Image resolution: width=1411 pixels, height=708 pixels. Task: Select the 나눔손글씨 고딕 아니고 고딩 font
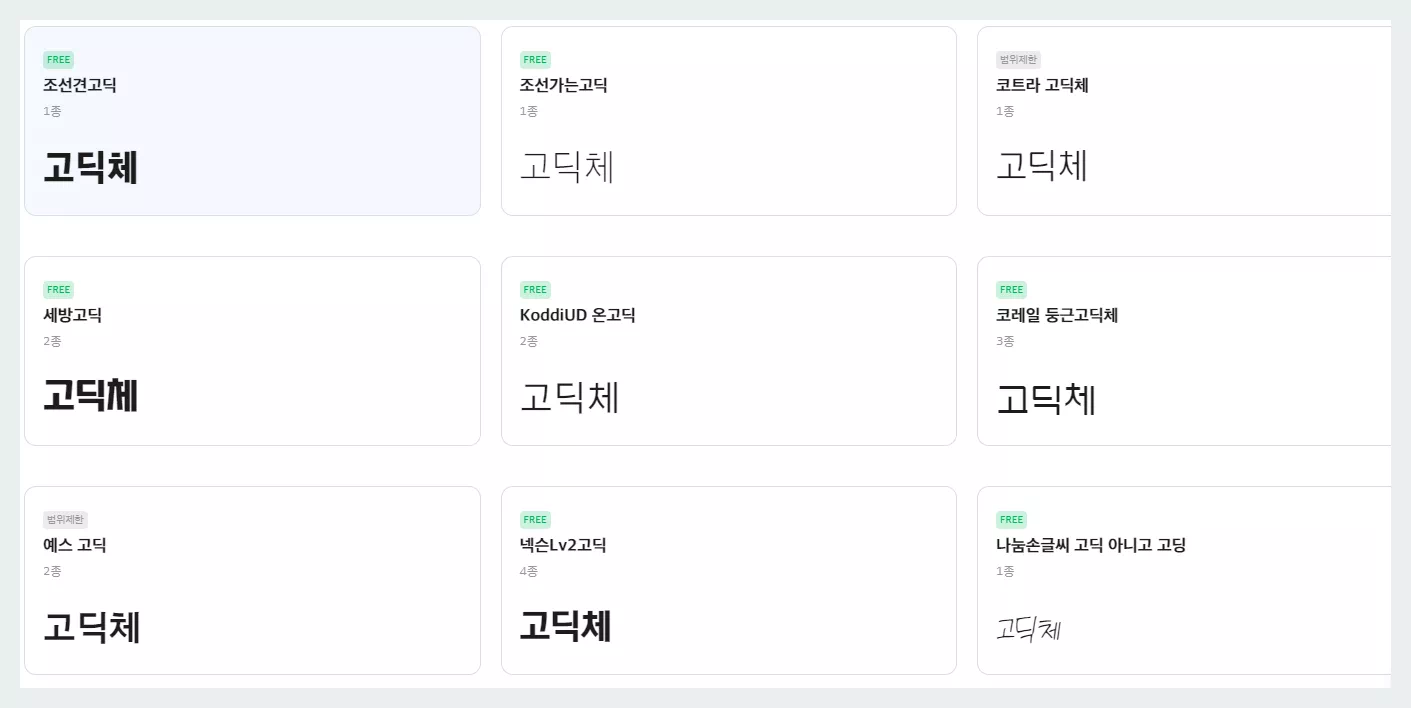[x=1090, y=545]
